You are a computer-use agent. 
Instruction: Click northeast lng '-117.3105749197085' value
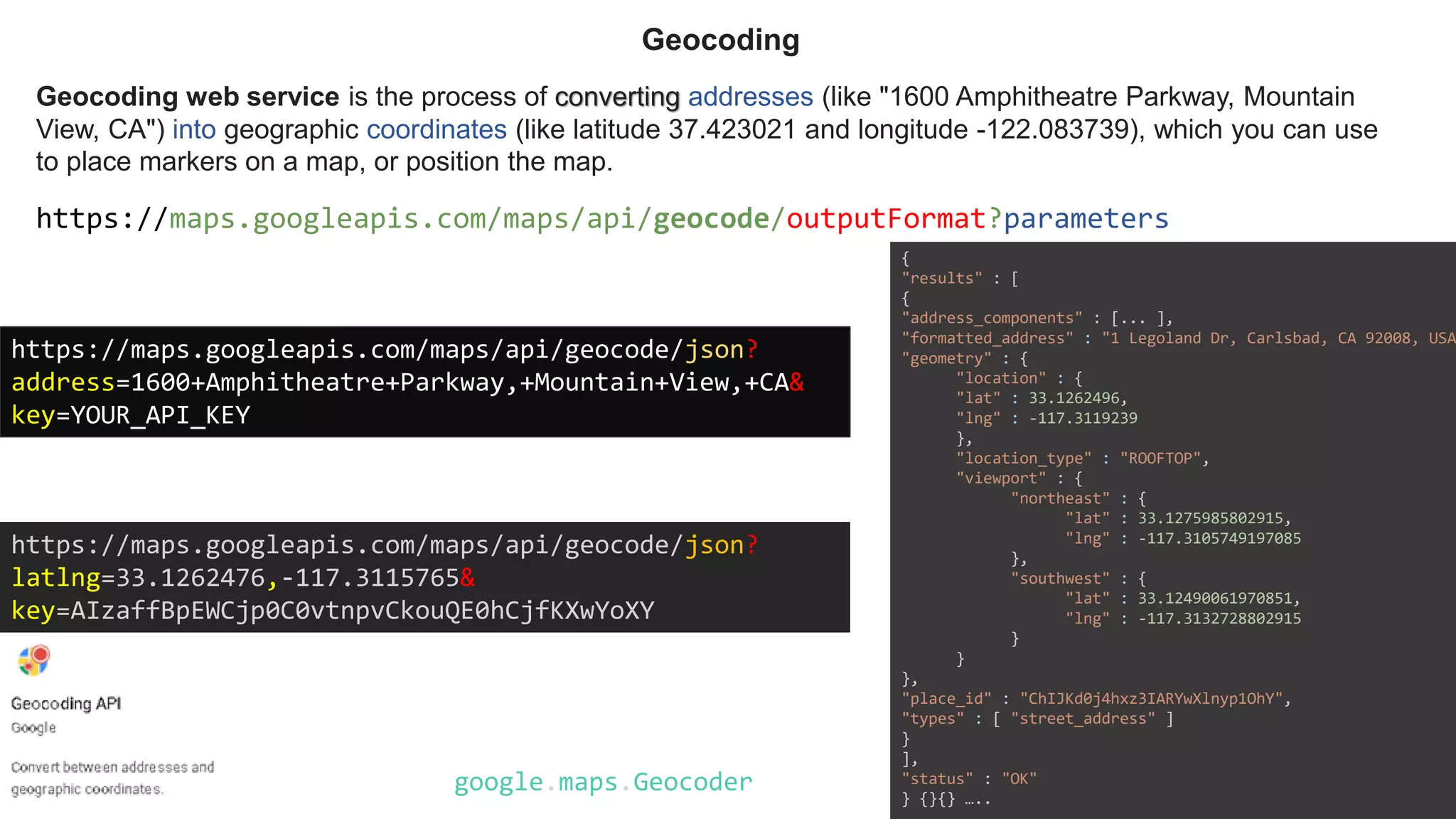pos(1219,538)
